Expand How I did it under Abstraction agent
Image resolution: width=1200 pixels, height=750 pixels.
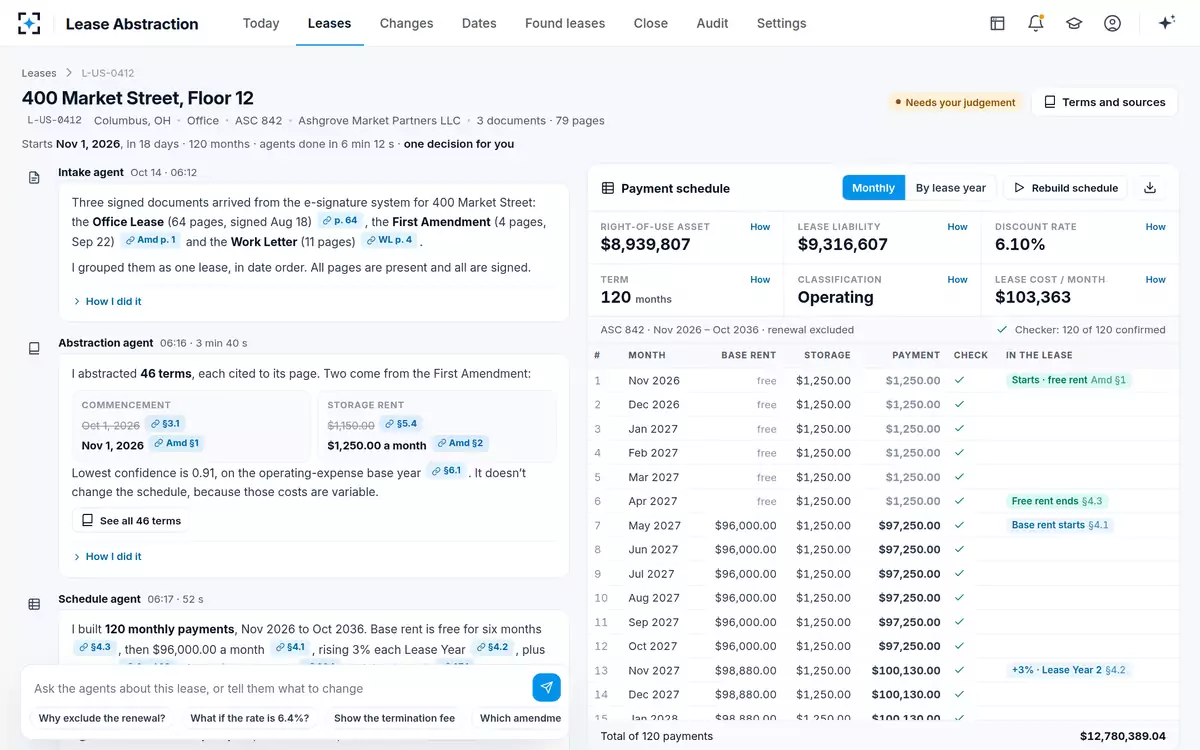107,556
